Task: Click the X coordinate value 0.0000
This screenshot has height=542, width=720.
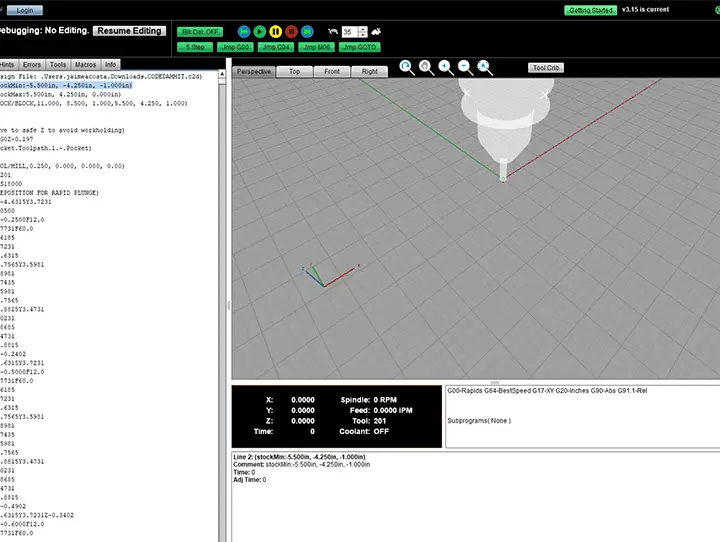Action: point(303,400)
